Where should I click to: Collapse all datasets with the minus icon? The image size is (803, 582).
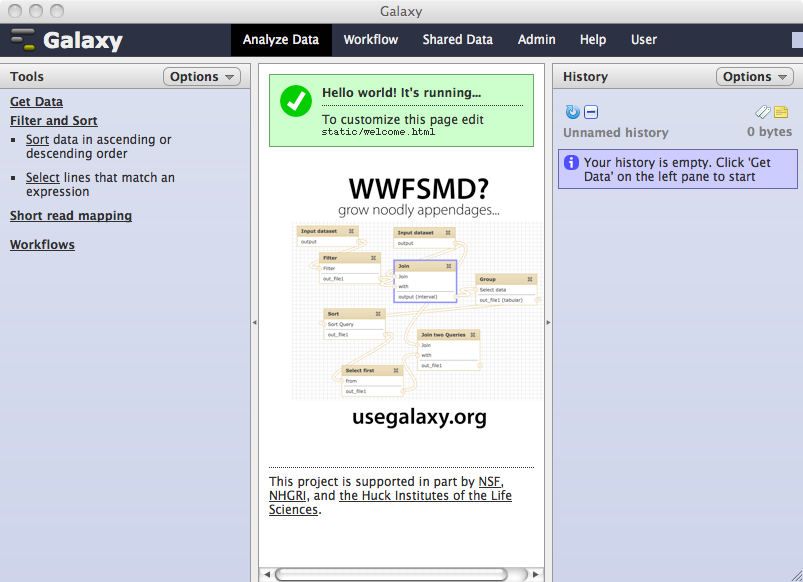[591, 112]
